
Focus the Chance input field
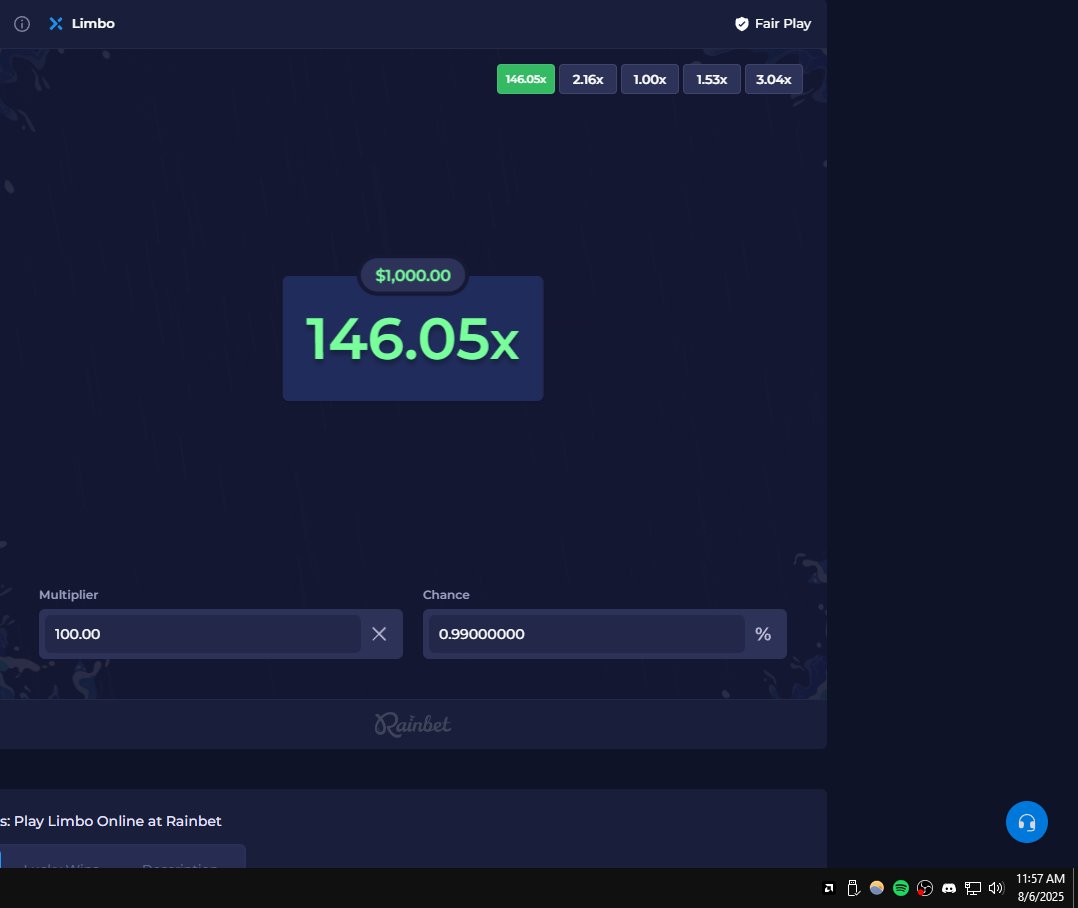point(586,634)
